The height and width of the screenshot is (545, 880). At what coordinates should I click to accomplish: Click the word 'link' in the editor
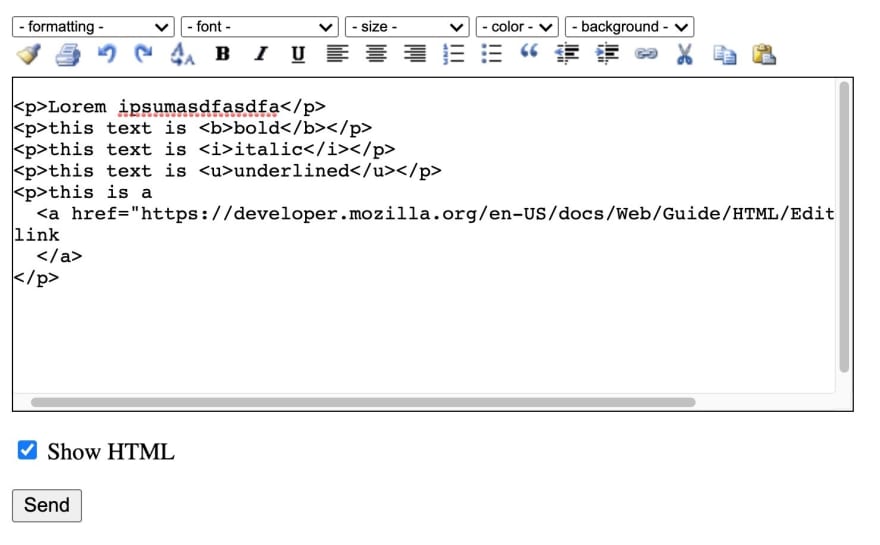coord(36,235)
